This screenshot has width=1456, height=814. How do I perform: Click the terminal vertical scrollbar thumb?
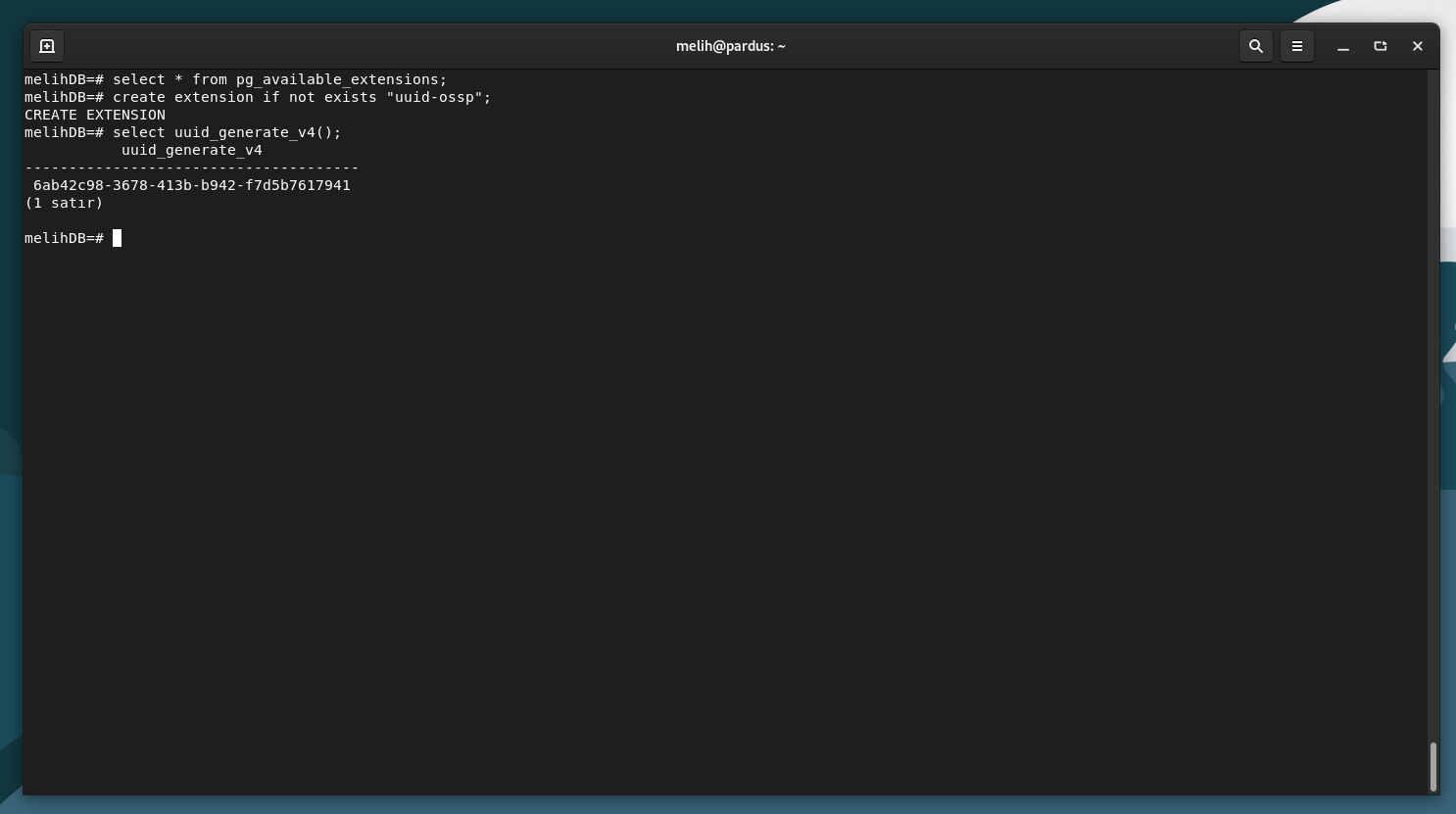(1432, 766)
